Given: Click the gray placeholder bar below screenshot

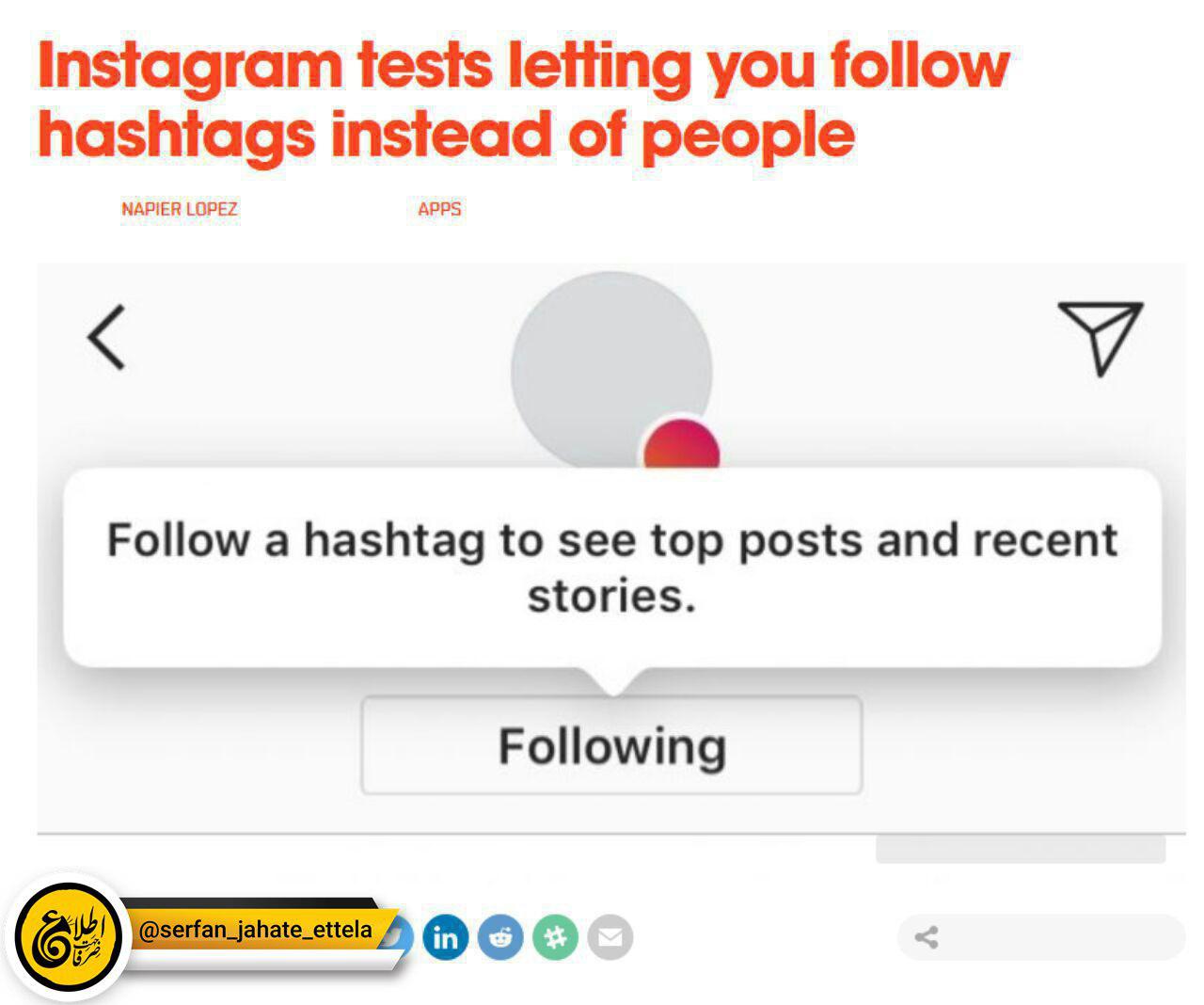Looking at the screenshot, I should click(1021, 849).
